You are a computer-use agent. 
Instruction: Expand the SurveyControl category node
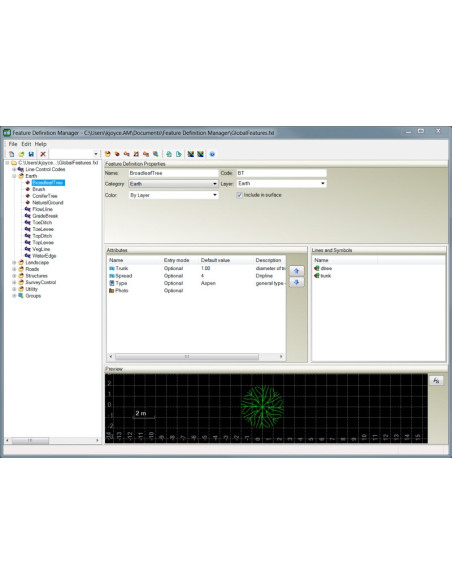click(x=14, y=283)
